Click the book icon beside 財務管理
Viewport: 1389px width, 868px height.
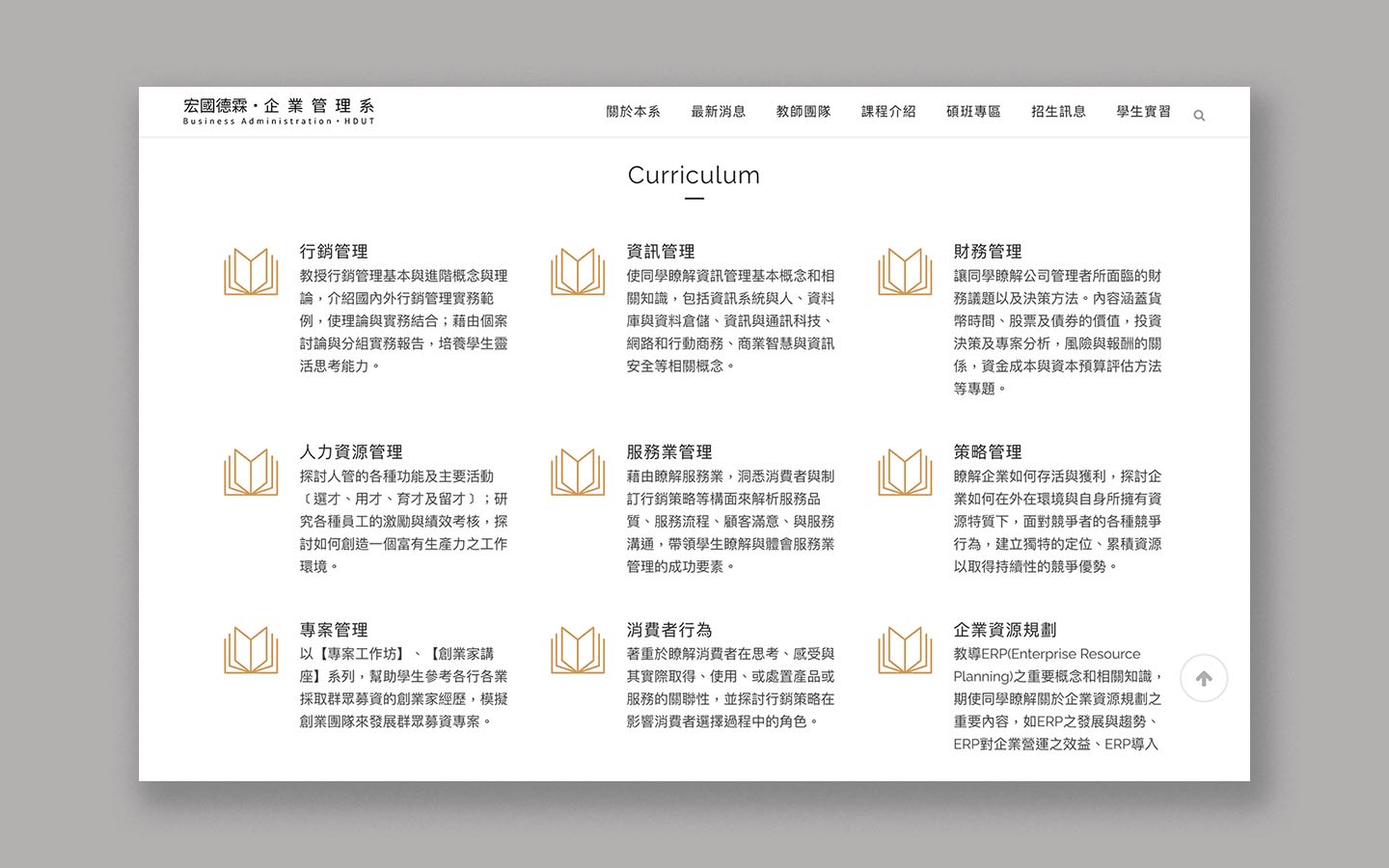click(x=905, y=272)
